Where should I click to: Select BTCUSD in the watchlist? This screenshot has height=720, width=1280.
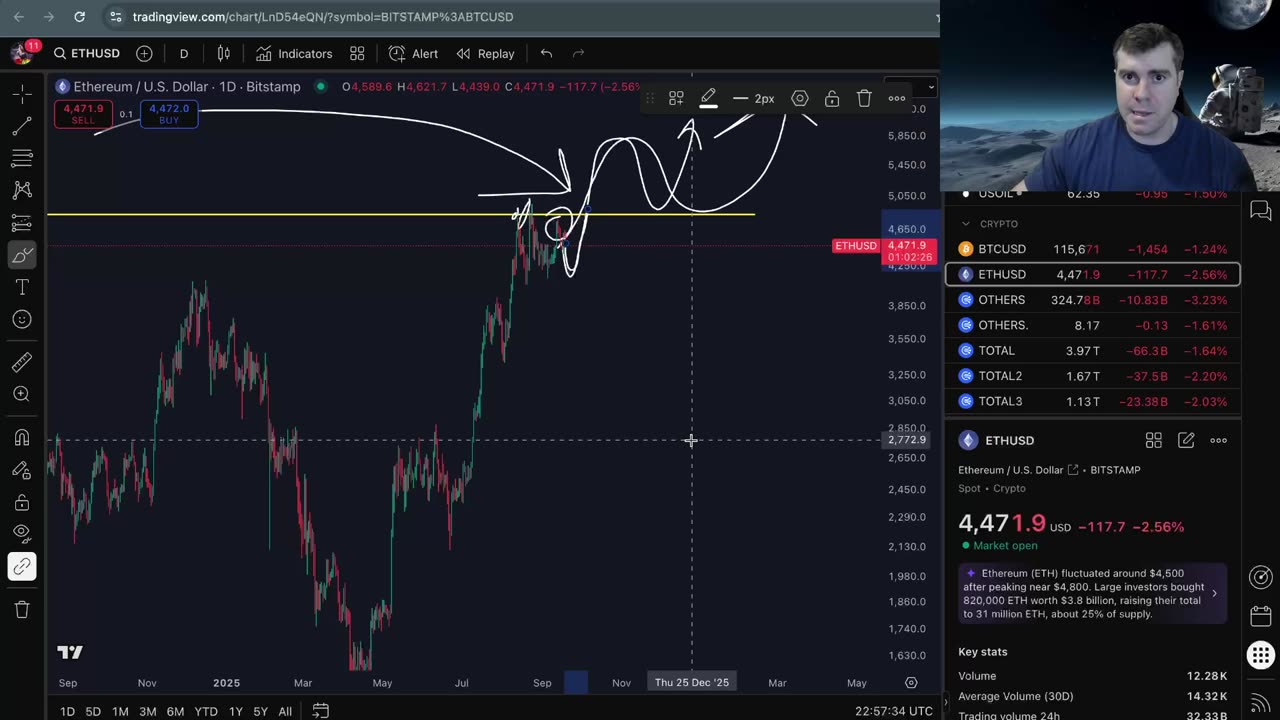point(1092,249)
